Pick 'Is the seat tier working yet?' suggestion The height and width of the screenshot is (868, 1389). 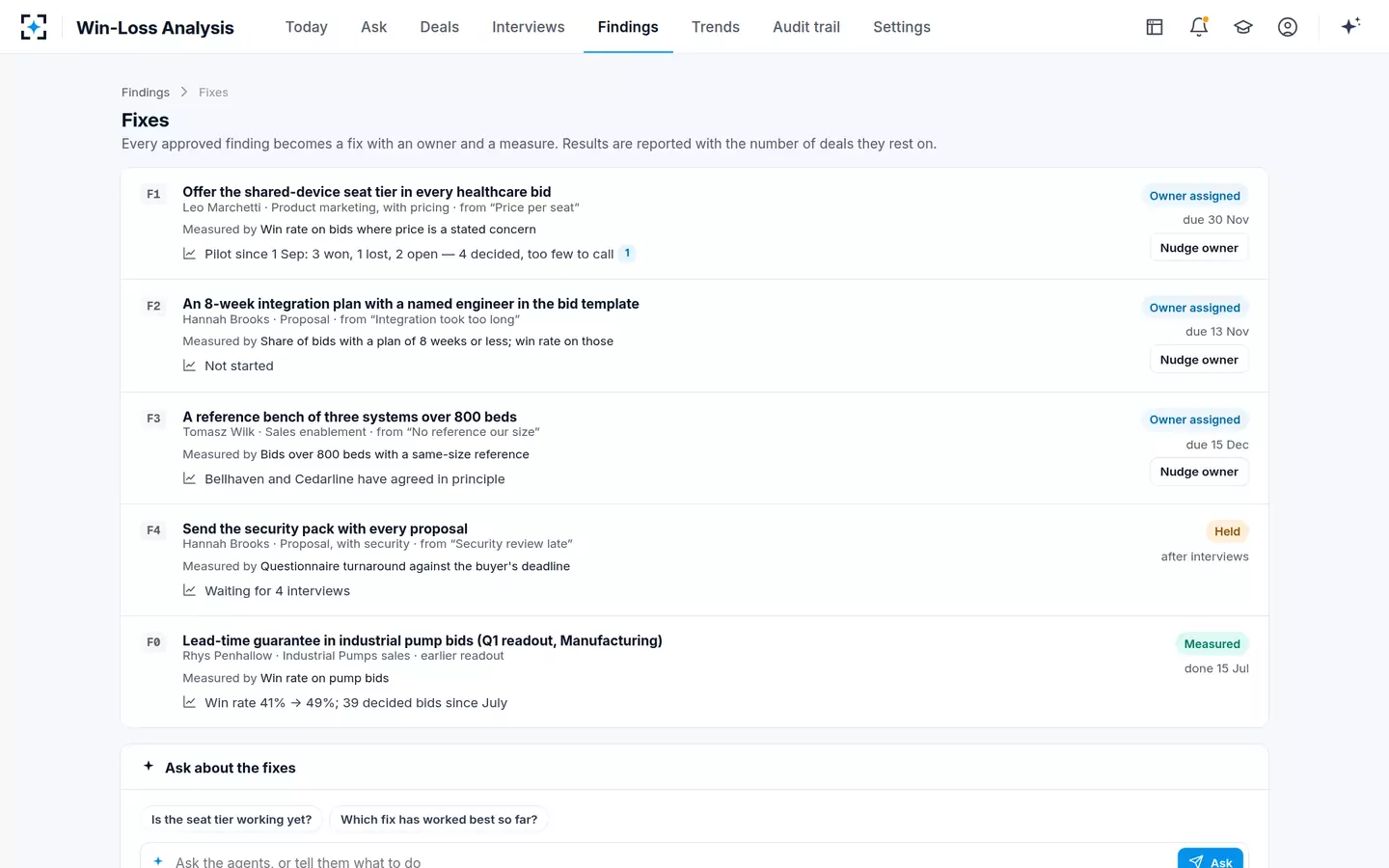click(231, 820)
